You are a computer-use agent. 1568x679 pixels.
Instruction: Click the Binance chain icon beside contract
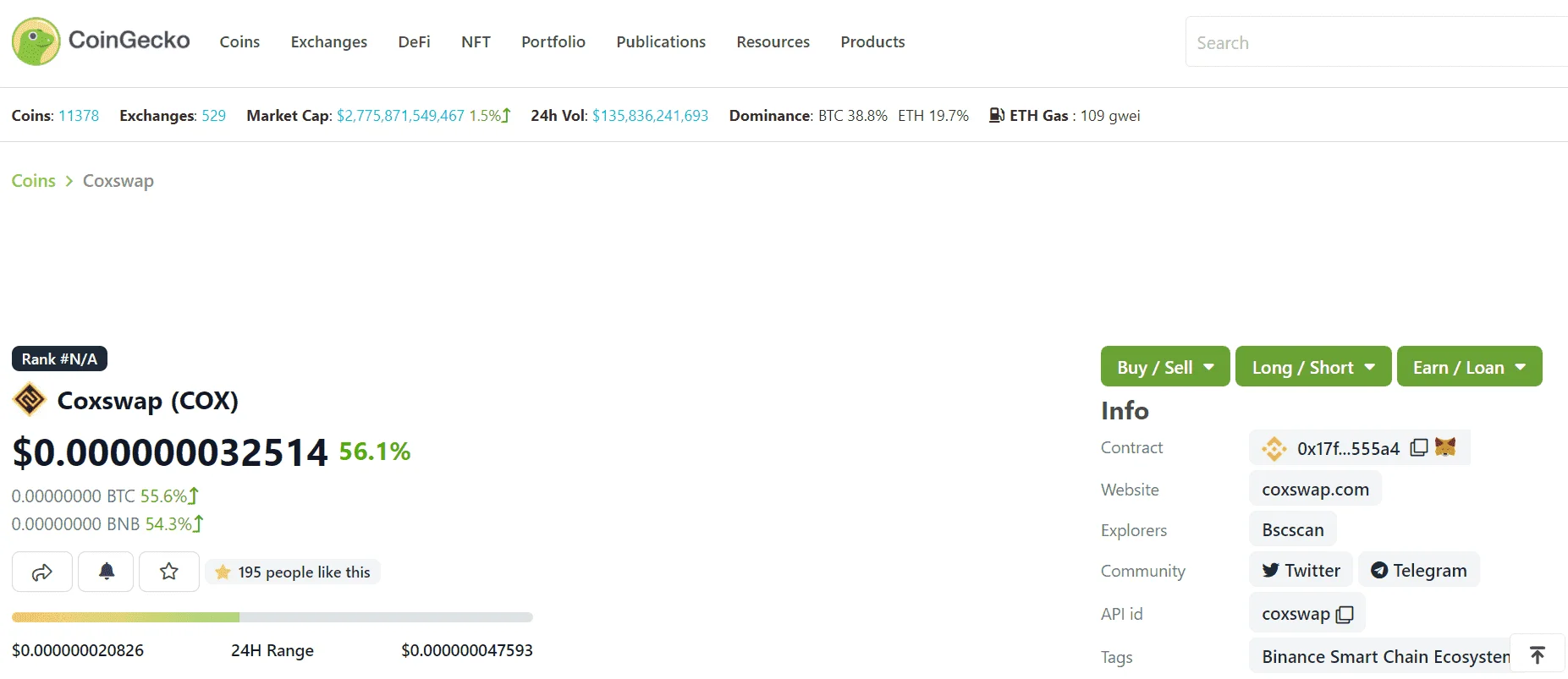coord(1274,448)
